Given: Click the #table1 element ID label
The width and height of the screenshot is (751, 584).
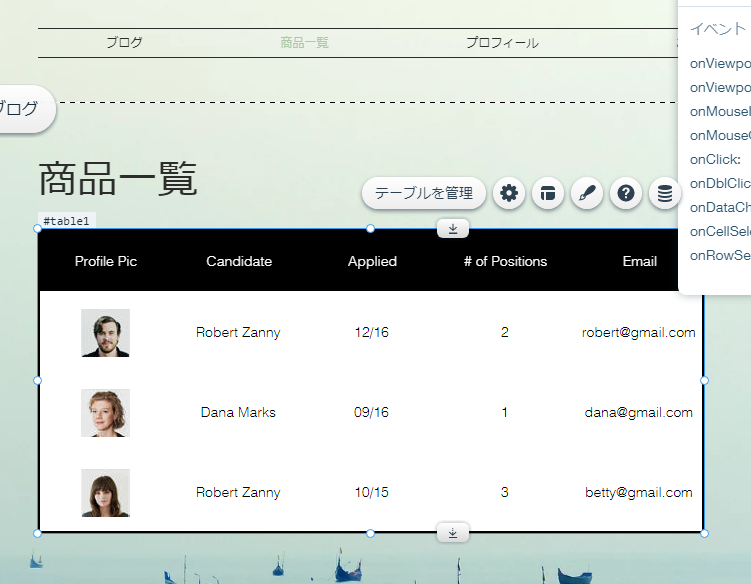Looking at the screenshot, I should (x=67, y=221).
